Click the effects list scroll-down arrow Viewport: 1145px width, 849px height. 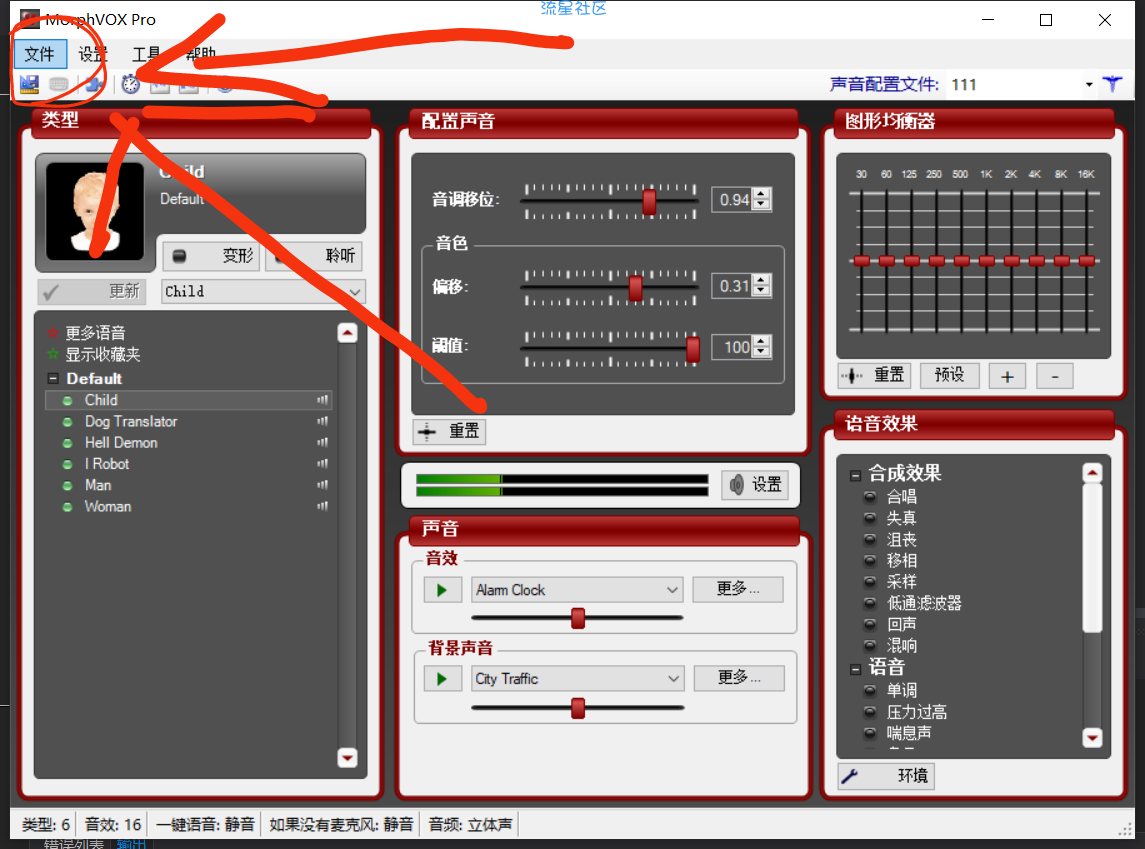1092,737
